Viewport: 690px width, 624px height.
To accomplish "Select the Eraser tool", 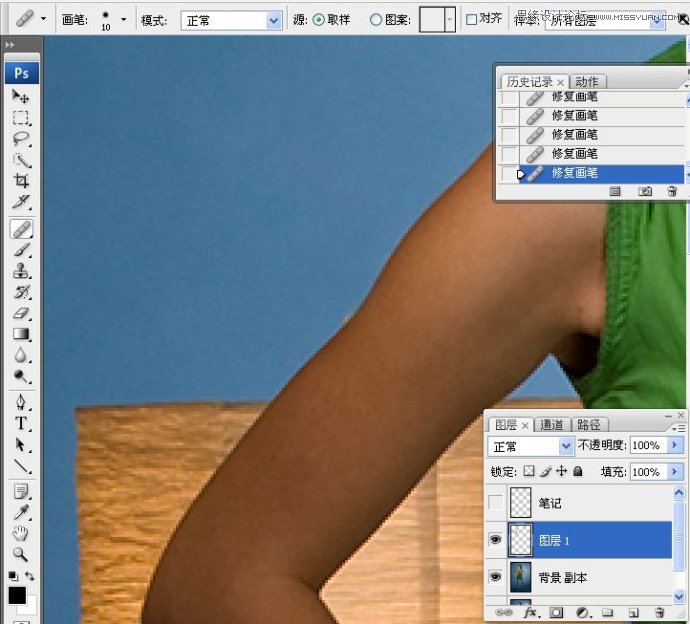I will [20, 313].
